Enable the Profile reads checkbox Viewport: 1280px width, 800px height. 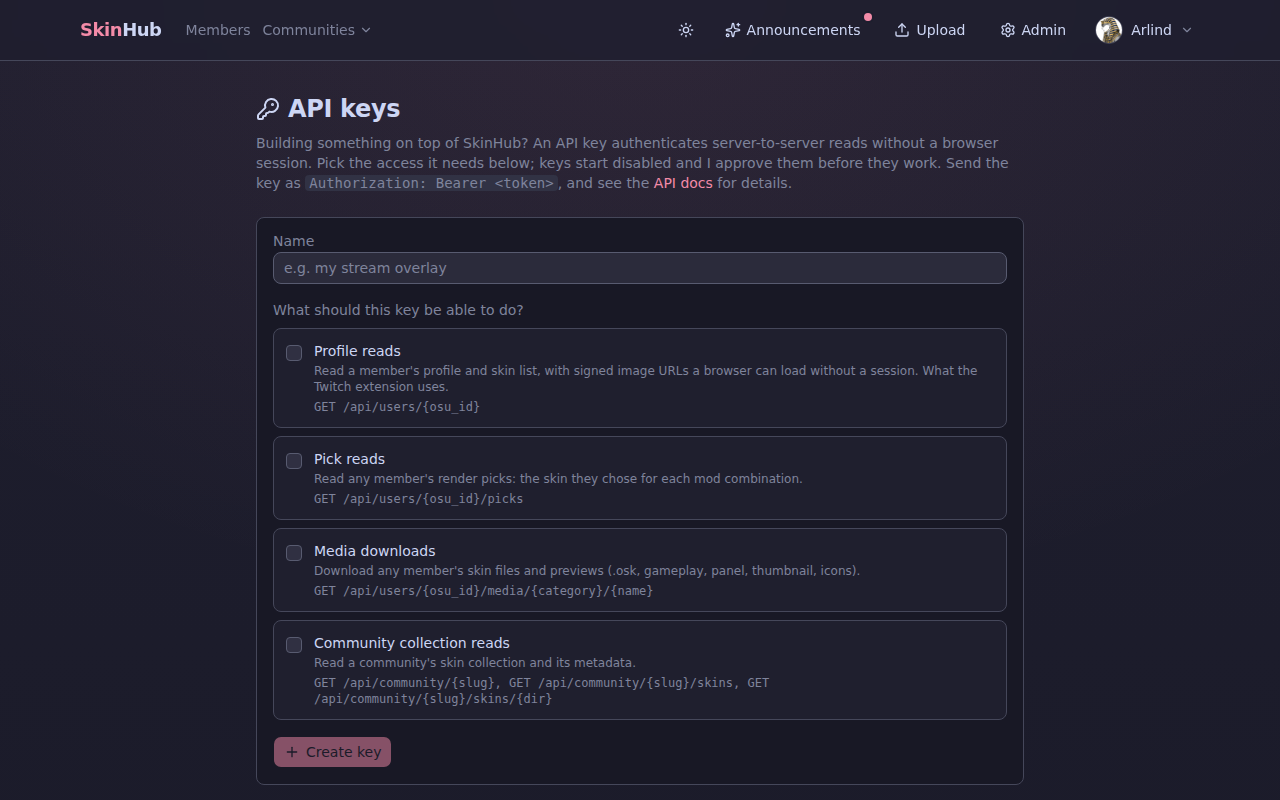294,353
